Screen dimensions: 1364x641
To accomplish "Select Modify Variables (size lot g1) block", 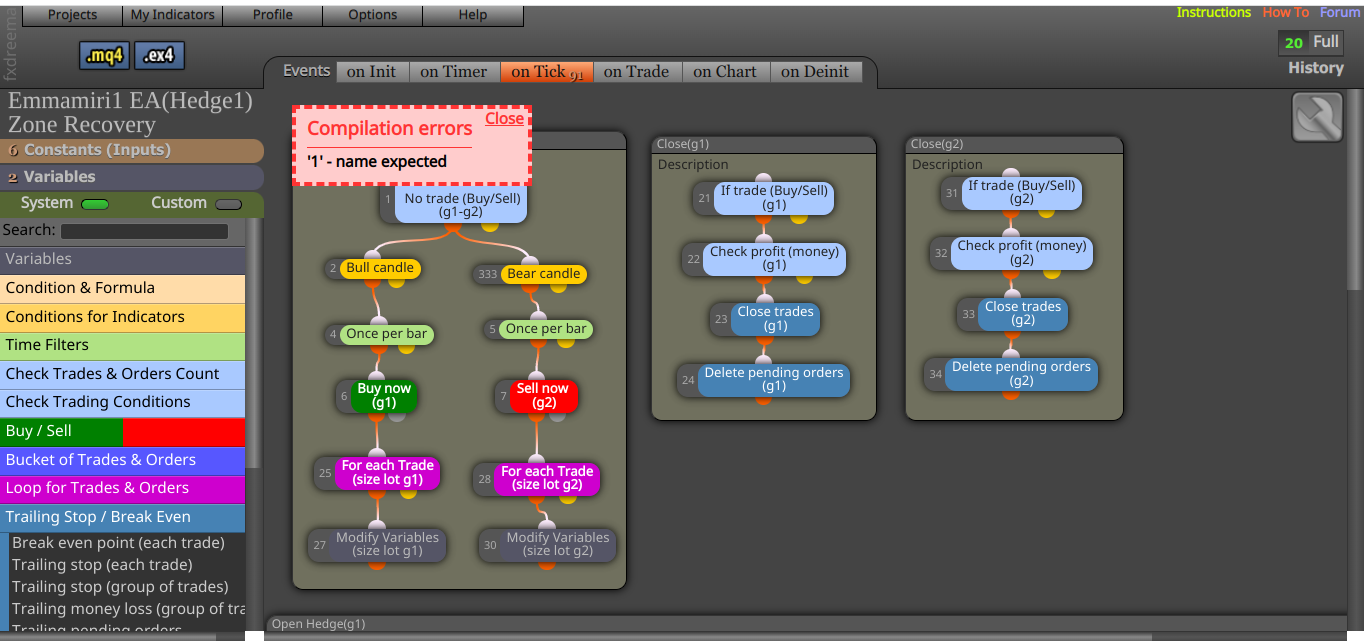I will click(x=387, y=545).
